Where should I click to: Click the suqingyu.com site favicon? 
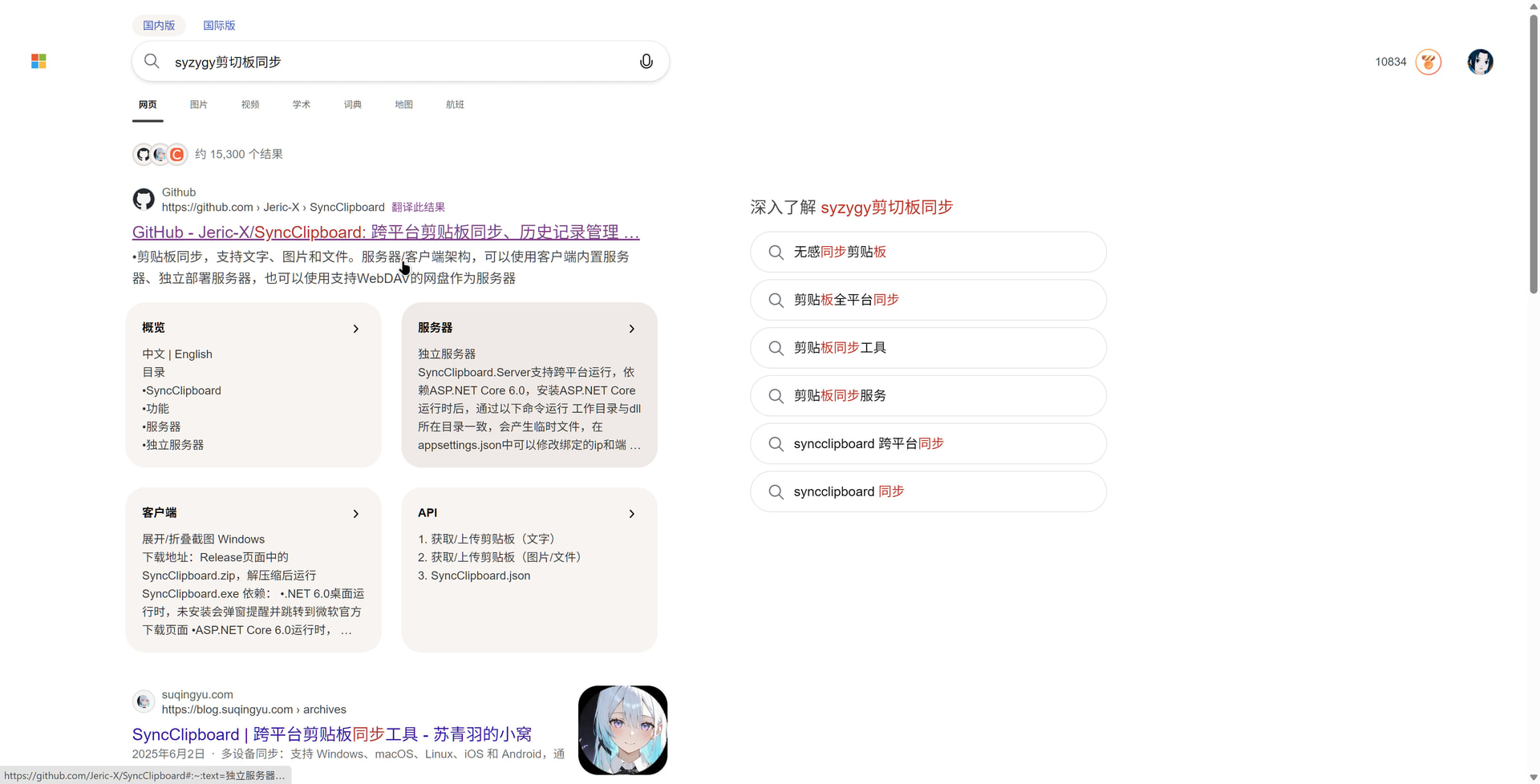pyautogui.click(x=144, y=702)
